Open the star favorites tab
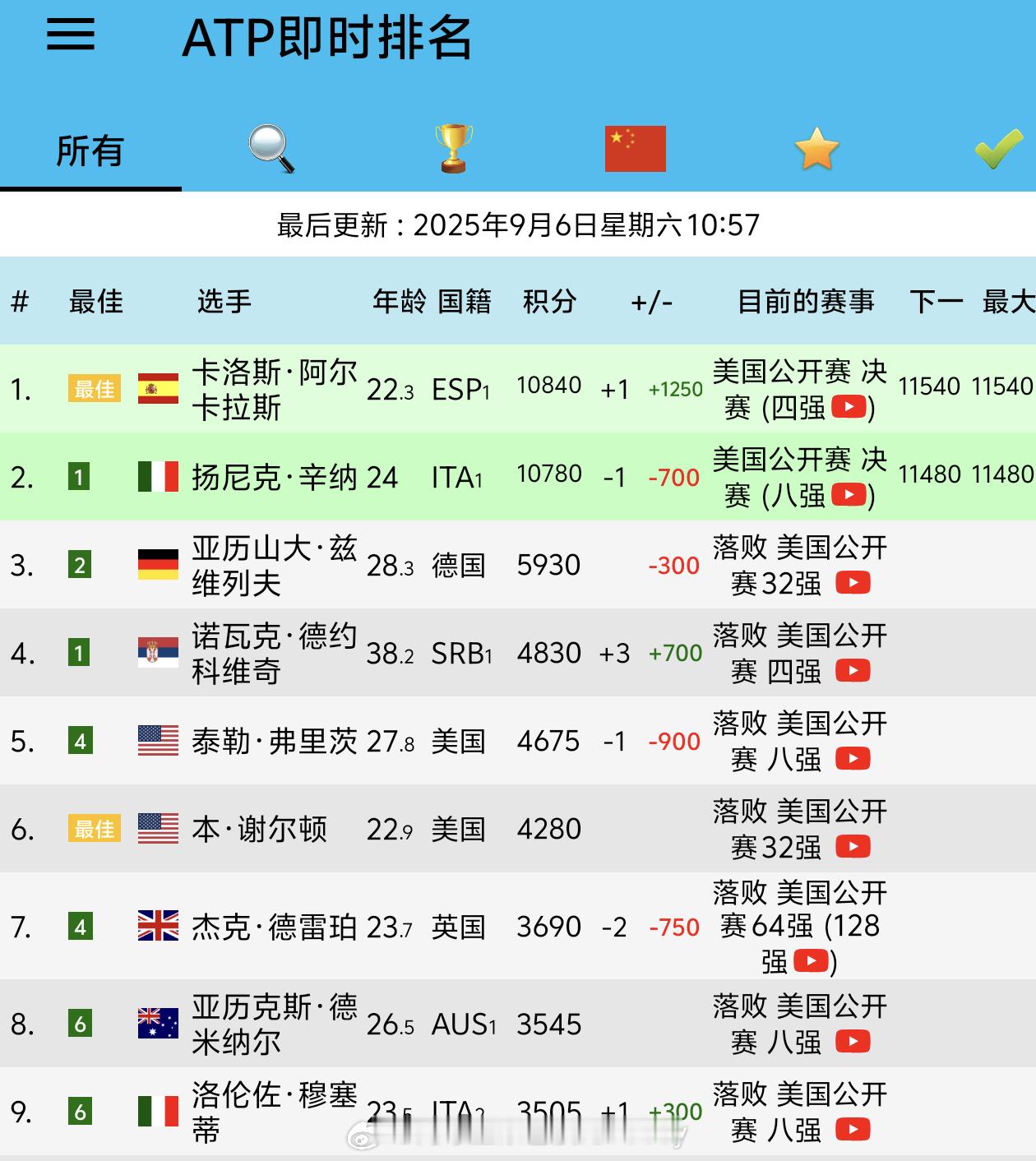The height and width of the screenshot is (1161, 1036). point(816,148)
